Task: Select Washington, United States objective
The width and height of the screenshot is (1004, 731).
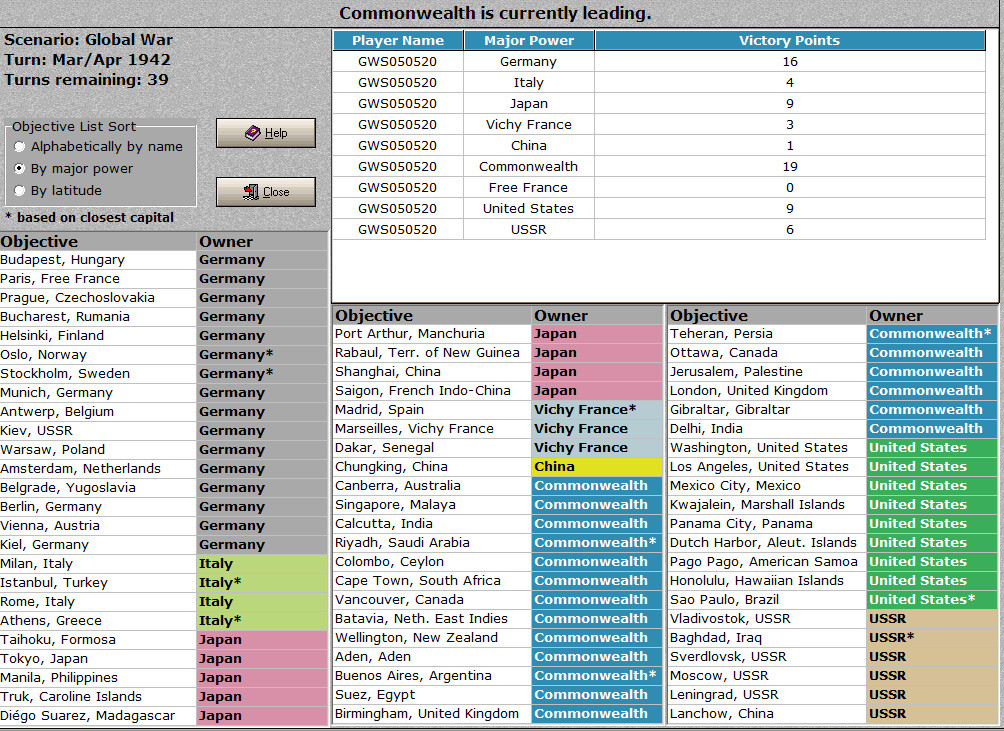Action: click(767, 447)
